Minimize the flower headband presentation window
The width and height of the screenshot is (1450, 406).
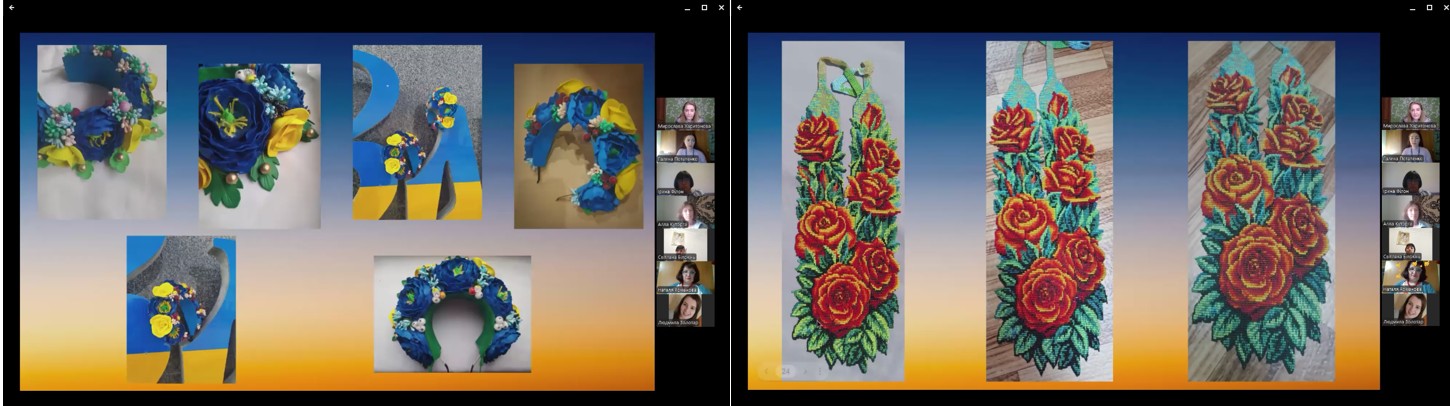pos(687,7)
